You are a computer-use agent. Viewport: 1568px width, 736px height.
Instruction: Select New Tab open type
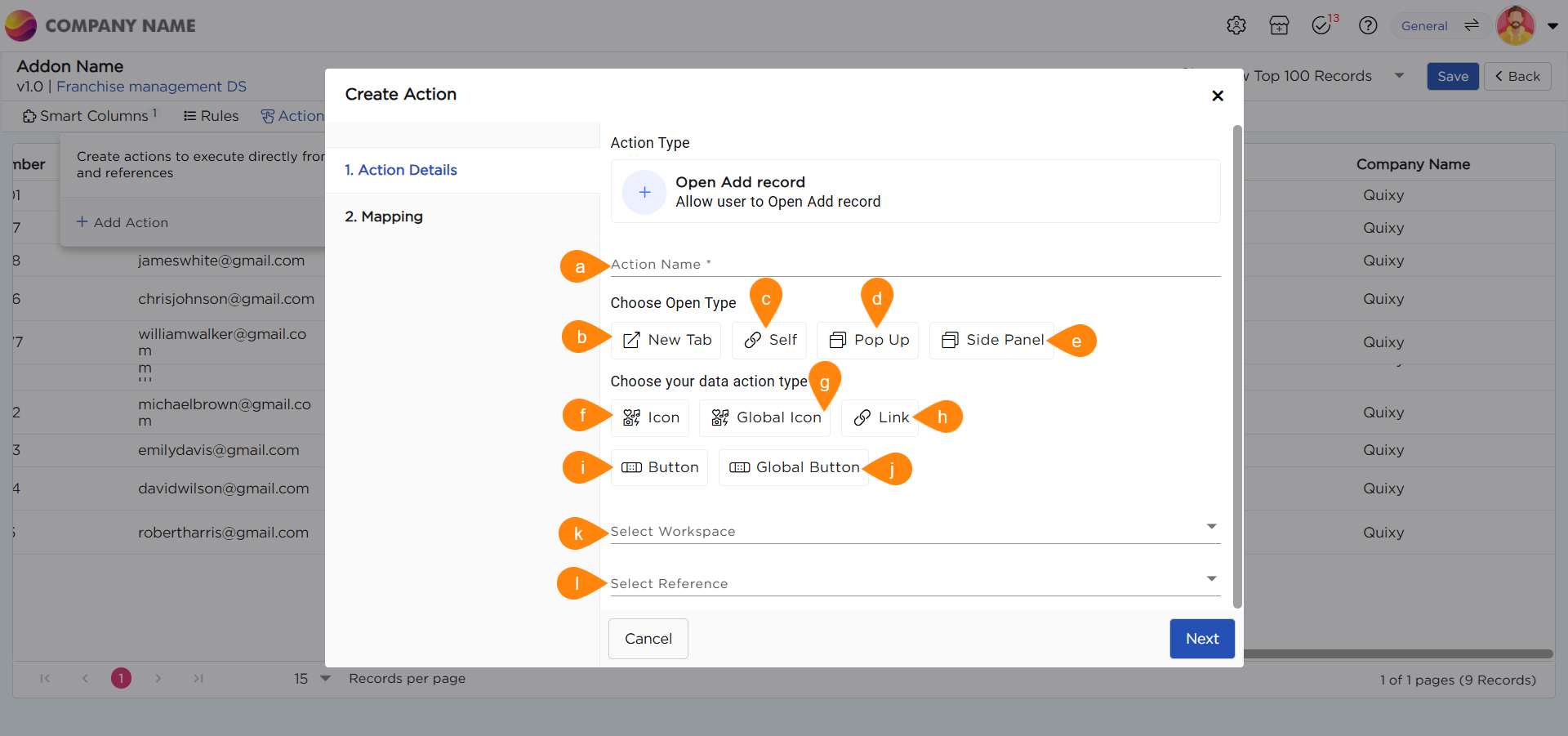click(666, 340)
